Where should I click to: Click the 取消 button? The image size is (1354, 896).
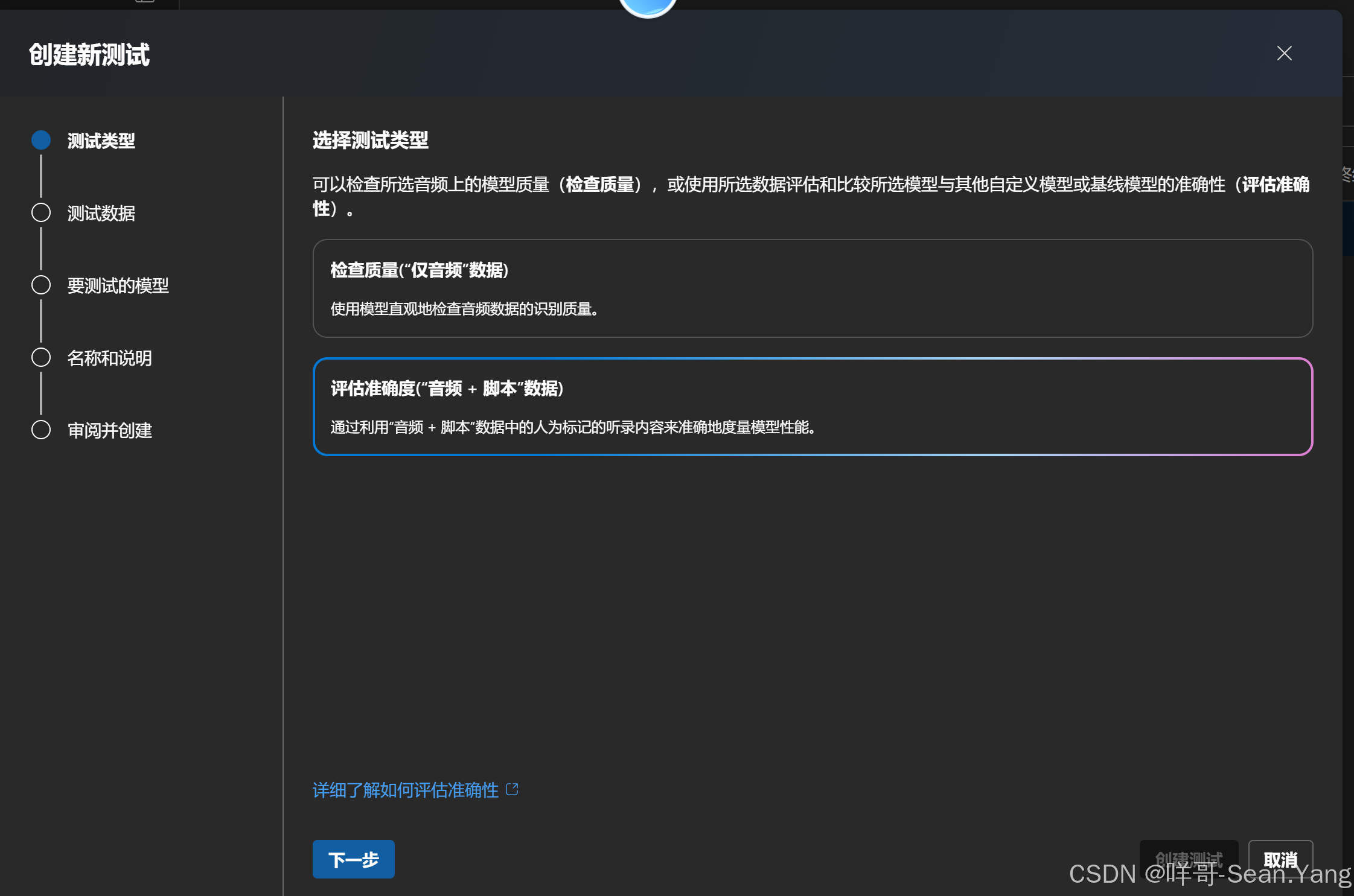(1282, 859)
